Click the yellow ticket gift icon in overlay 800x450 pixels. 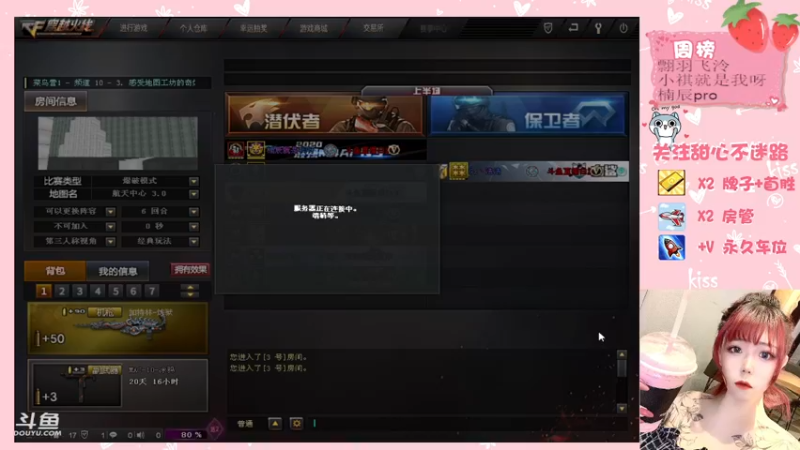coord(671,183)
